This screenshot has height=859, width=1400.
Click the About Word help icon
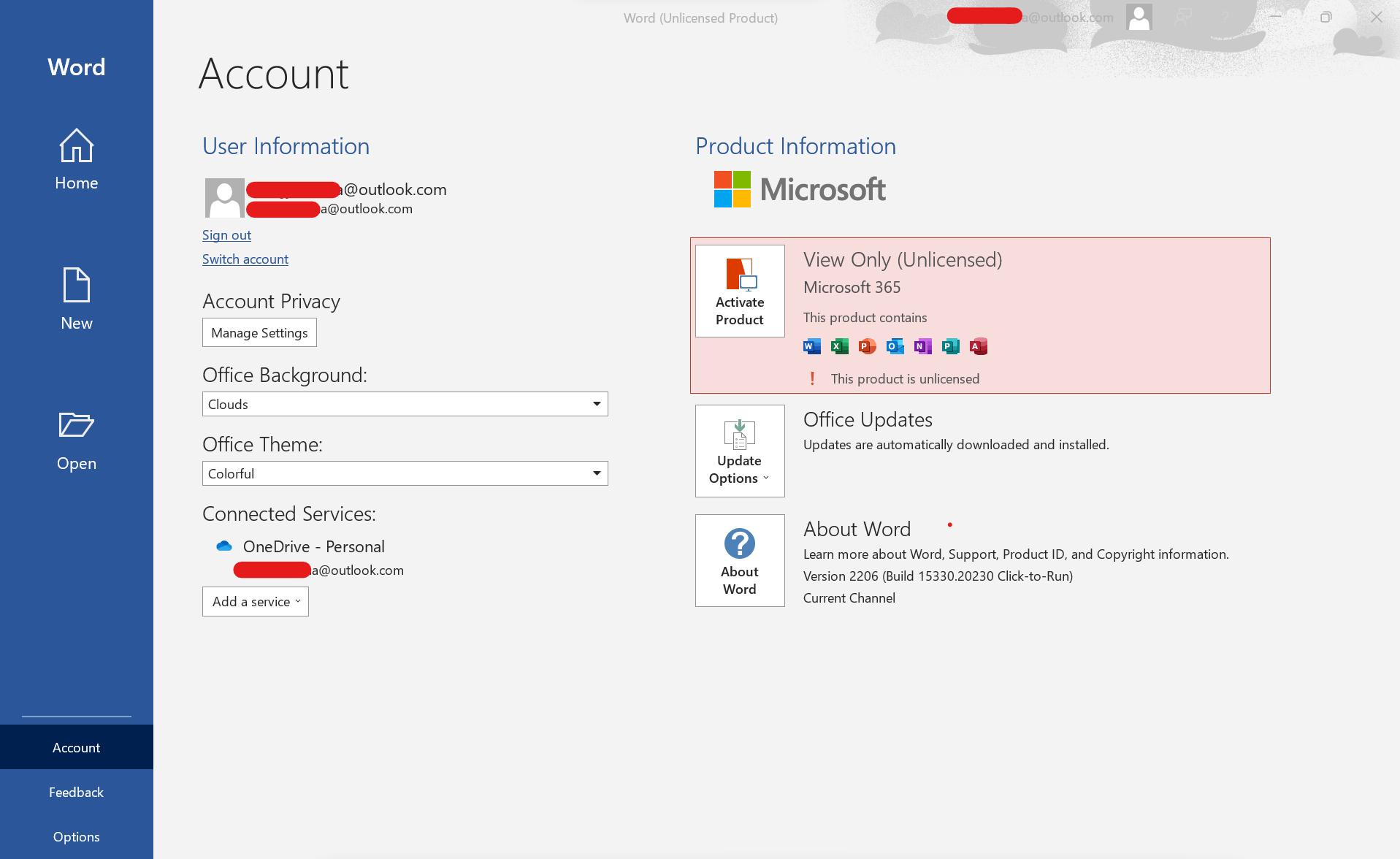pyautogui.click(x=739, y=543)
